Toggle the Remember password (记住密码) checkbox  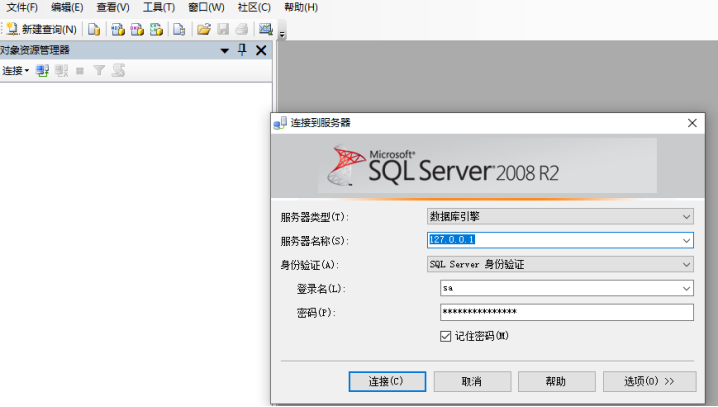tap(445, 336)
